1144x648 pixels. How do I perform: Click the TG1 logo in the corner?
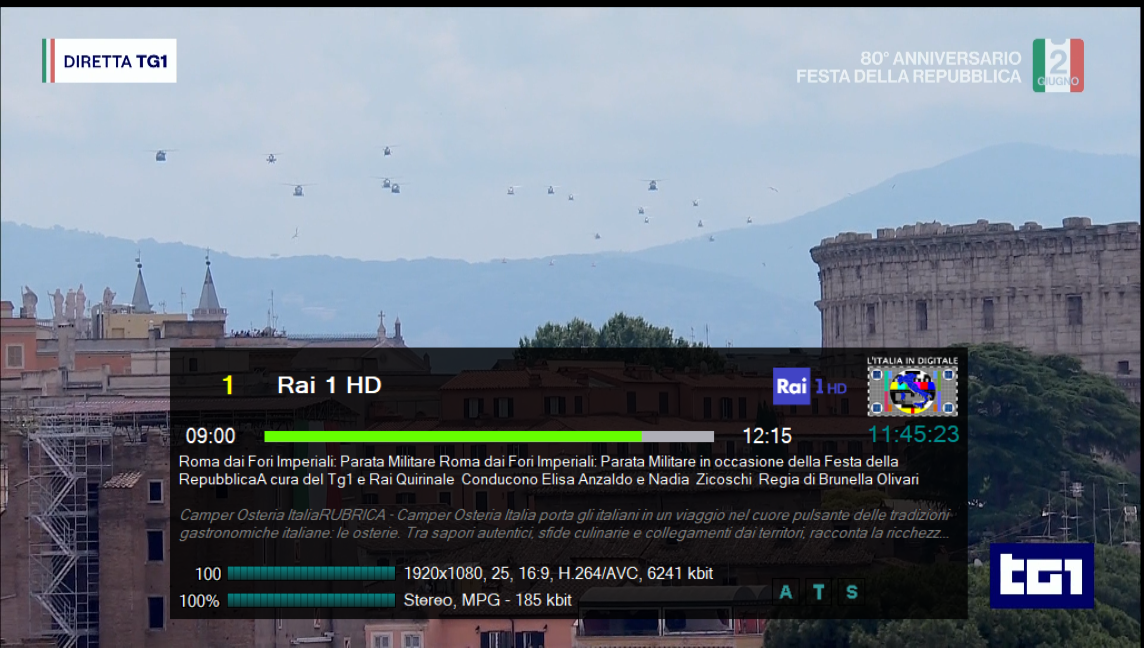[1041, 575]
